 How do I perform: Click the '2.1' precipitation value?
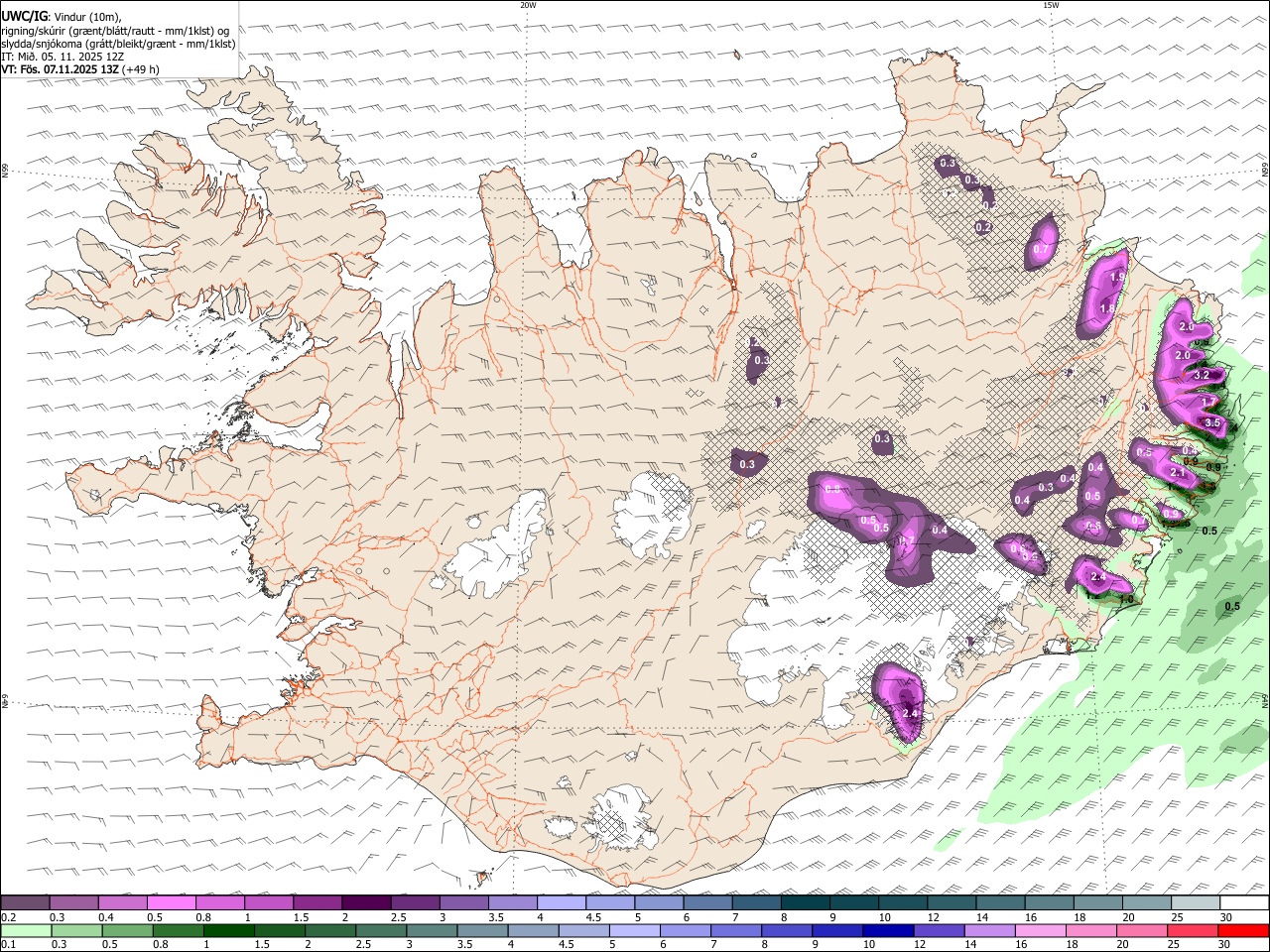pyautogui.click(x=1179, y=473)
